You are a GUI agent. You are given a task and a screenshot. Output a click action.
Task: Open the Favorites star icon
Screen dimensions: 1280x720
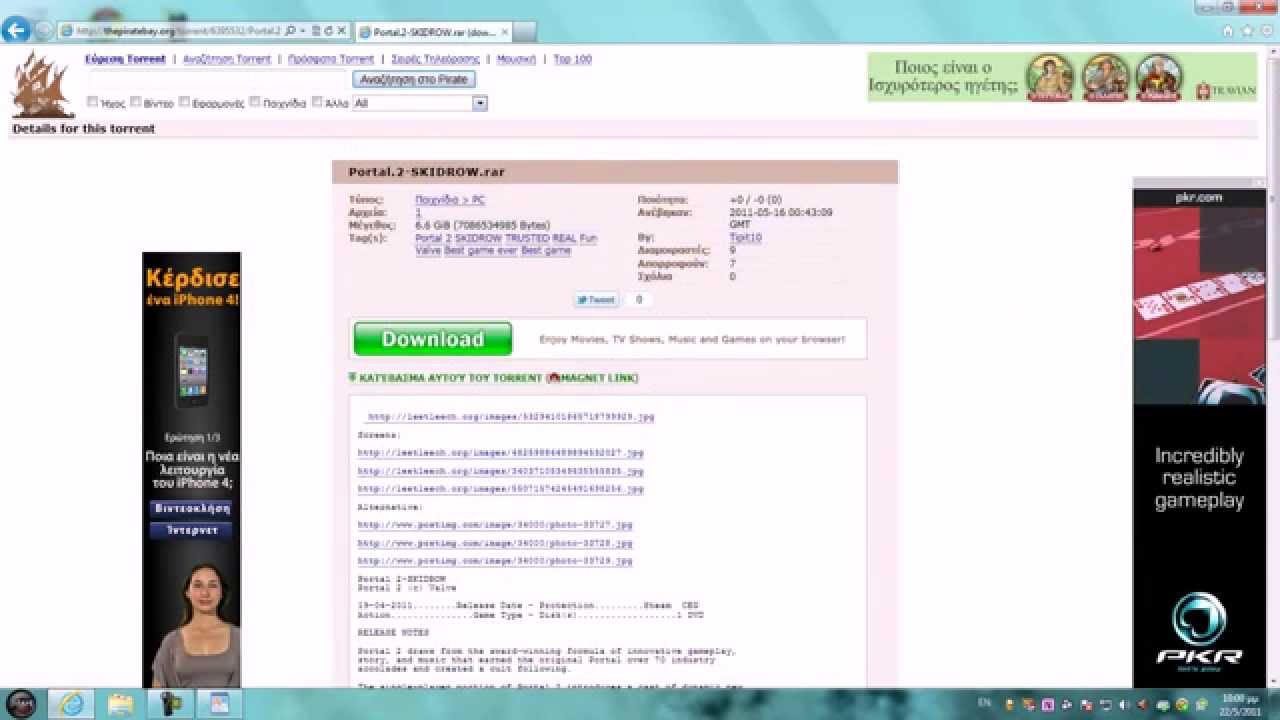click(1245, 31)
